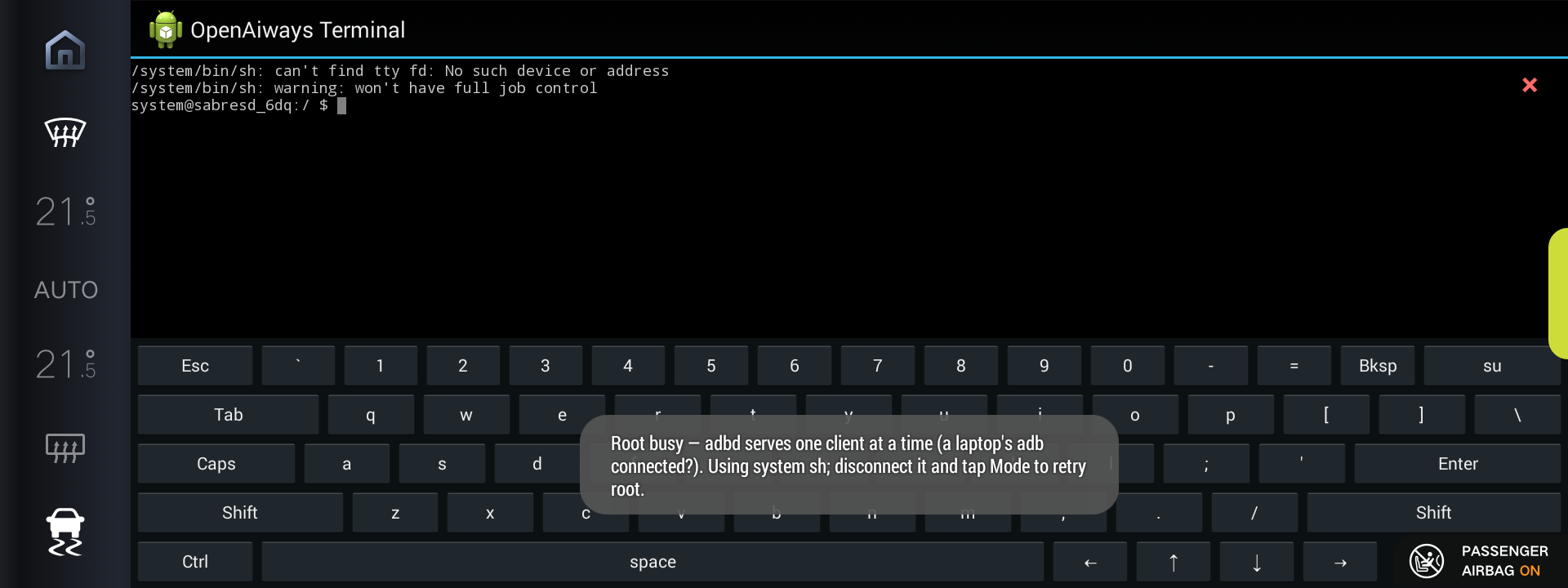Tap the s key

point(443,464)
